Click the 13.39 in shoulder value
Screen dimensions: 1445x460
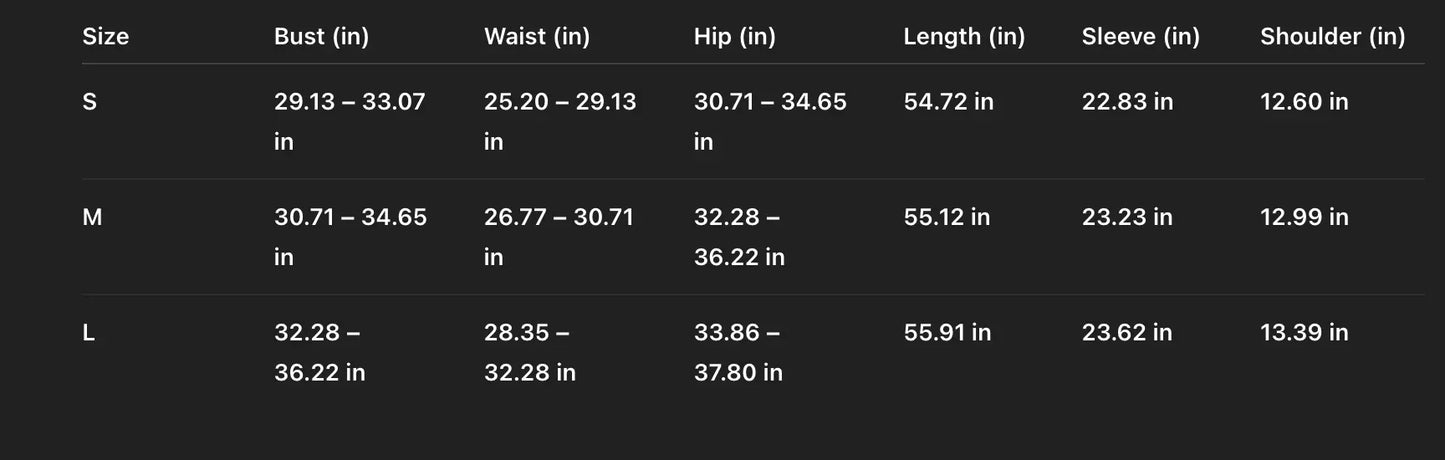pos(1304,333)
